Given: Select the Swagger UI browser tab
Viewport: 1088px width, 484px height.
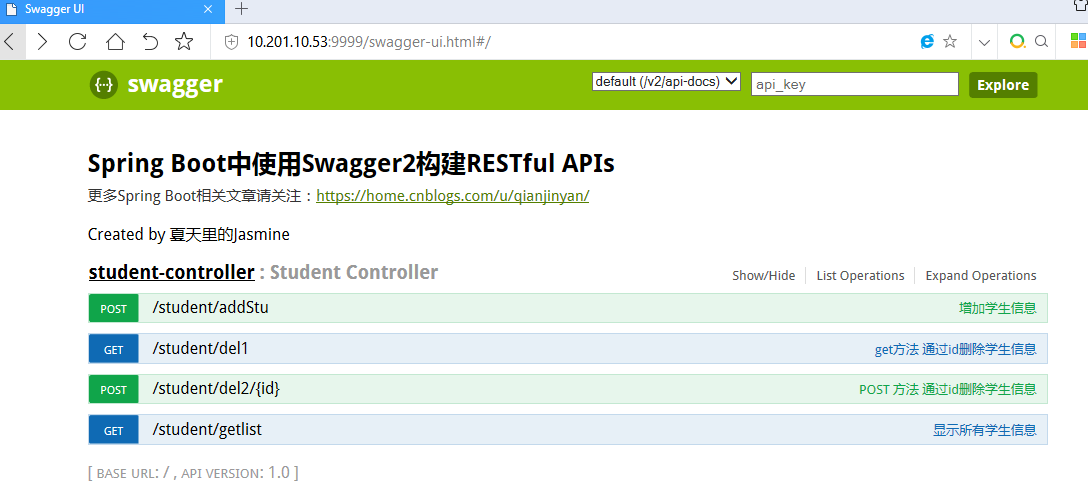Looking at the screenshot, I should 112,10.
